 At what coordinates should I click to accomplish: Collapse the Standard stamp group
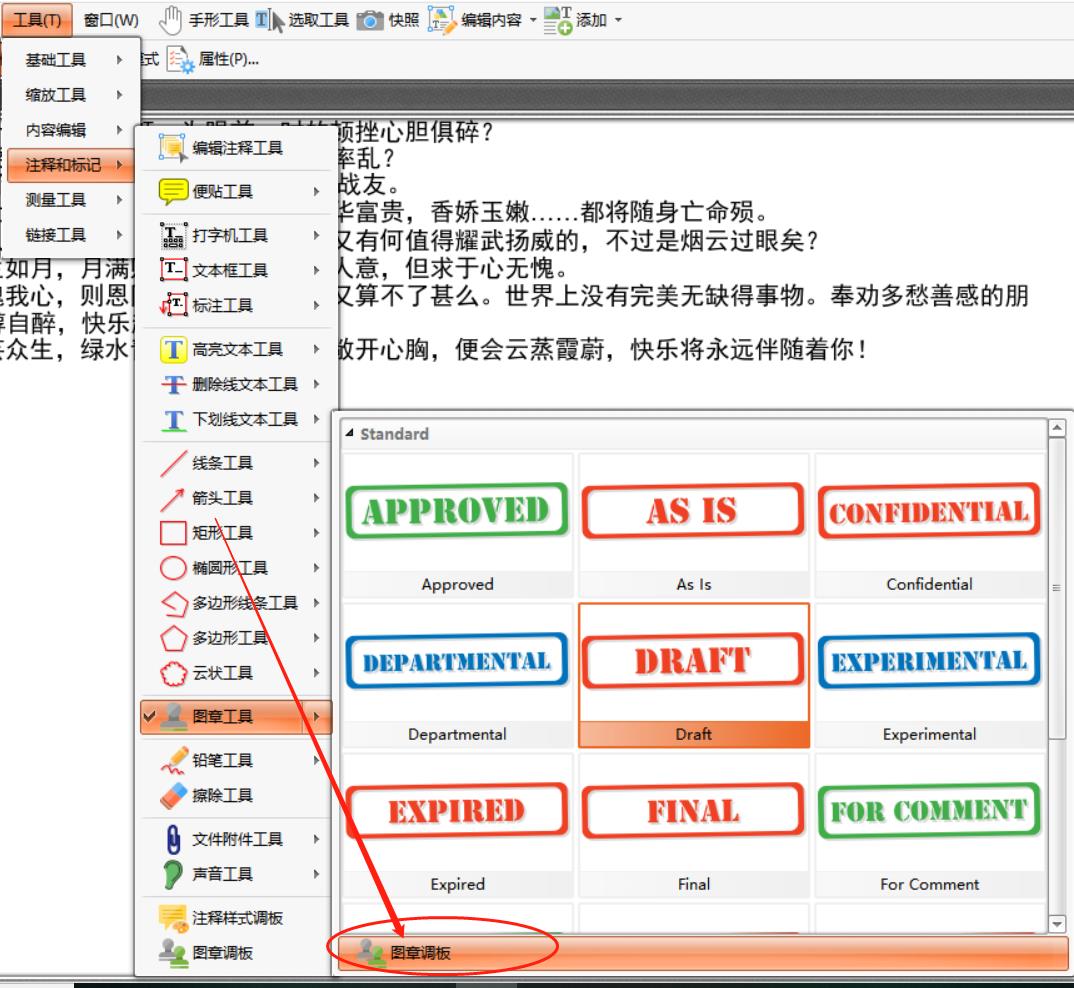(x=351, y=434)
